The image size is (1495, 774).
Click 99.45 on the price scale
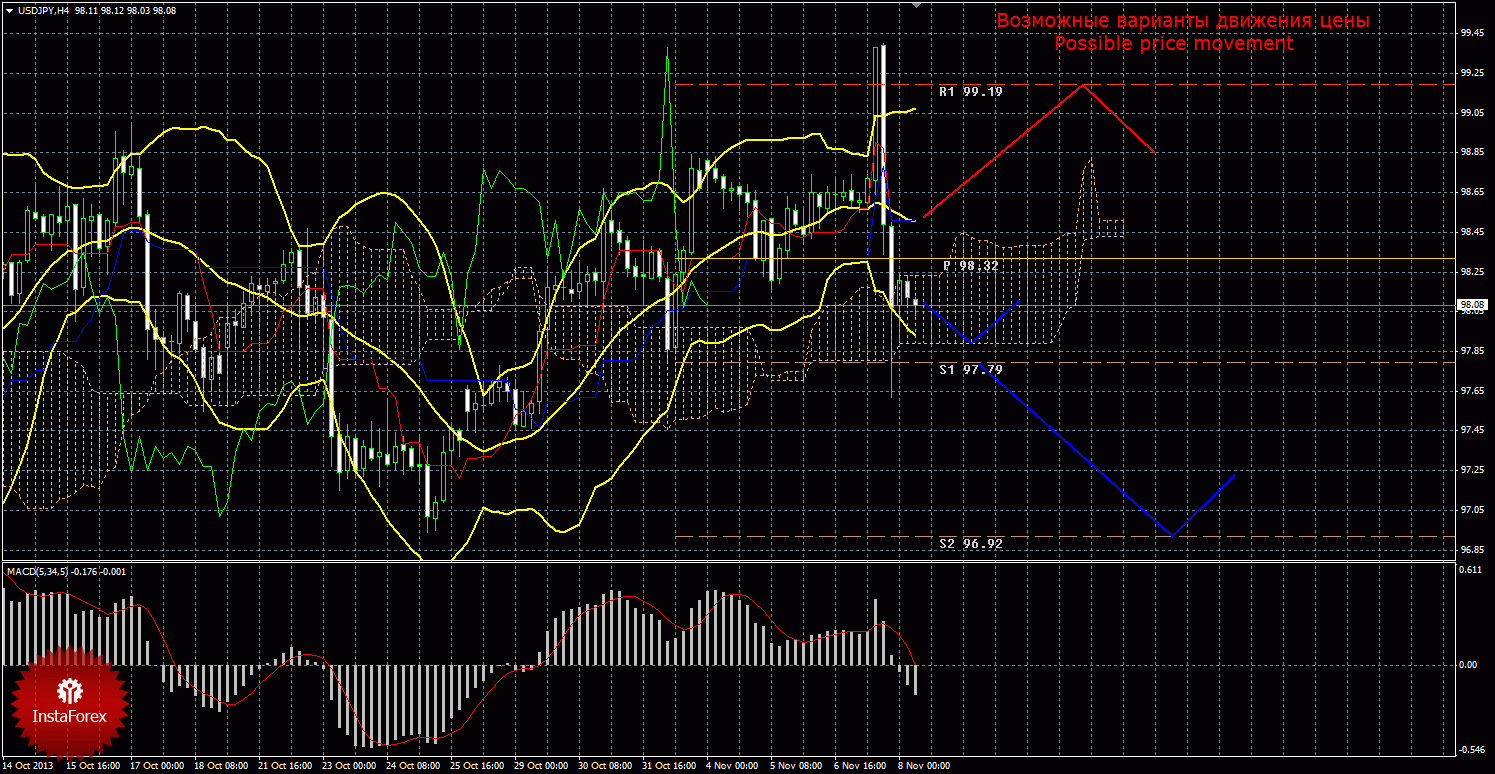1472,33
